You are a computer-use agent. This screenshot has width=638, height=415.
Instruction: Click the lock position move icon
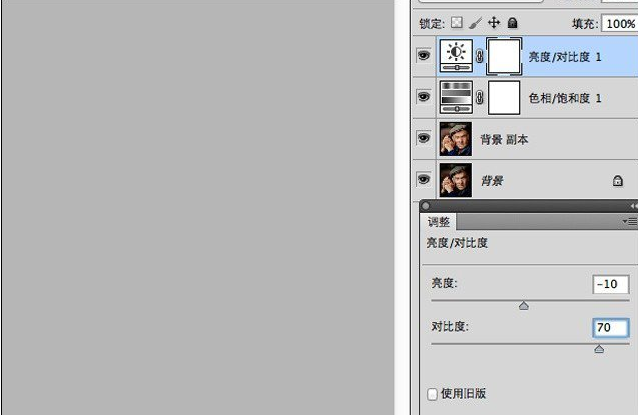[494, 22]
